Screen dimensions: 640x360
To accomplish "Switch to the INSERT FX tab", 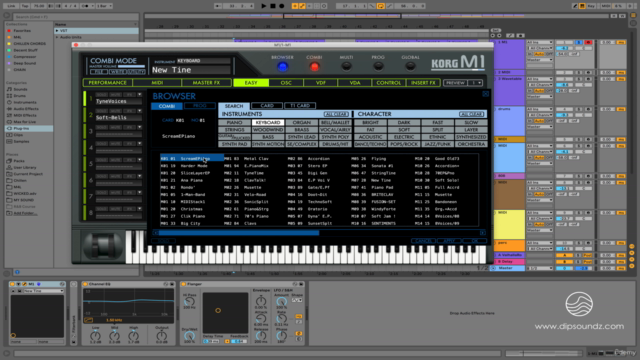I will [423, 82].
